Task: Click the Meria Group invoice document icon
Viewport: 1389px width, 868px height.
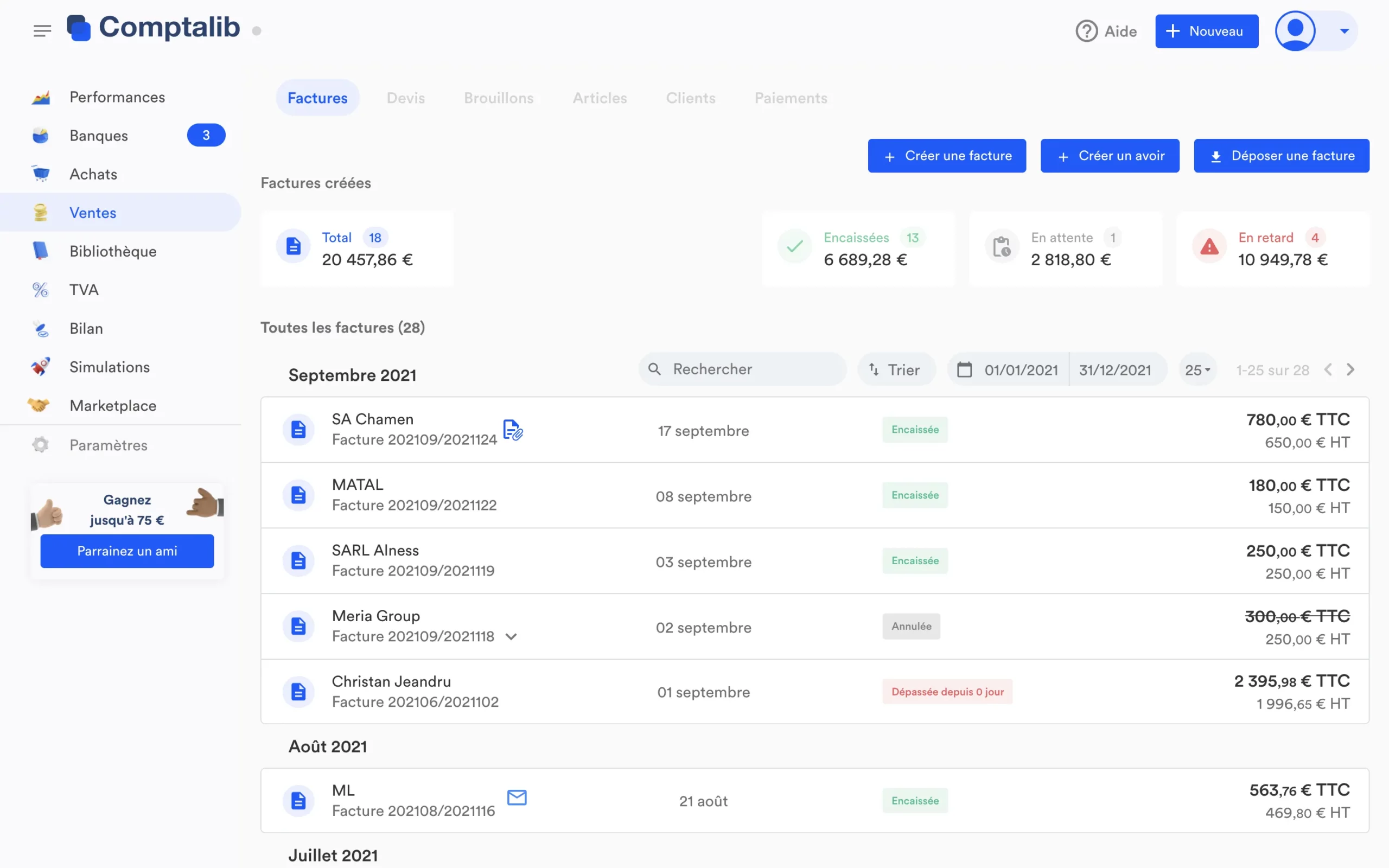Action: click(x=298, y=626)
